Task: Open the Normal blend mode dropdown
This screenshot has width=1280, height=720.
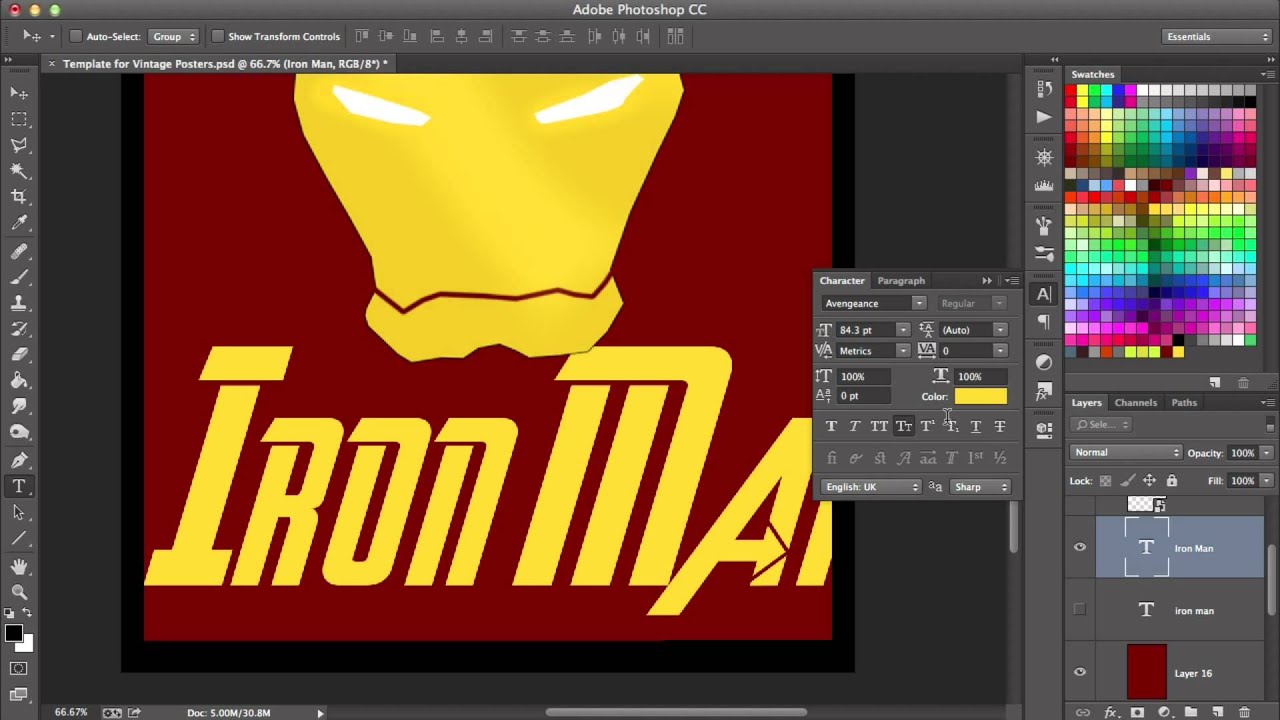Action: [1126, 453]
